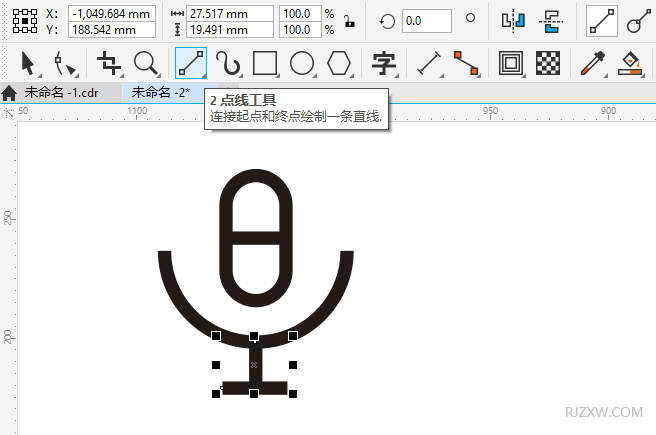Pick the Ellipse tool
Viewport: 656px width, 435px height.
[302, 64]
